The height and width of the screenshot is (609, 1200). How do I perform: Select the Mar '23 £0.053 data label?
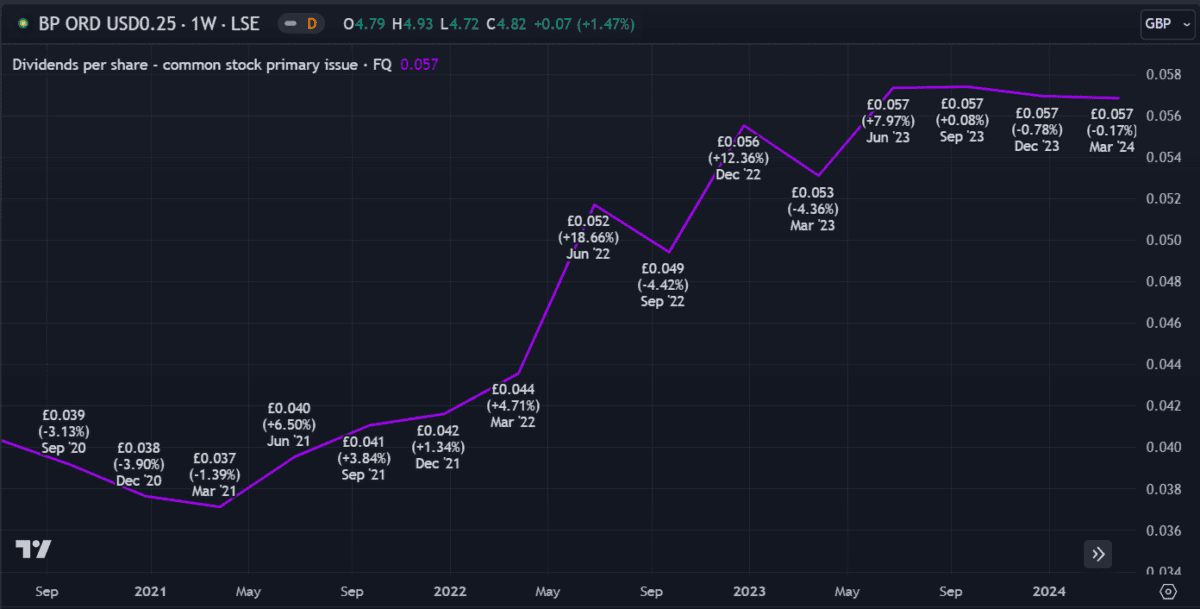(812, 209)
